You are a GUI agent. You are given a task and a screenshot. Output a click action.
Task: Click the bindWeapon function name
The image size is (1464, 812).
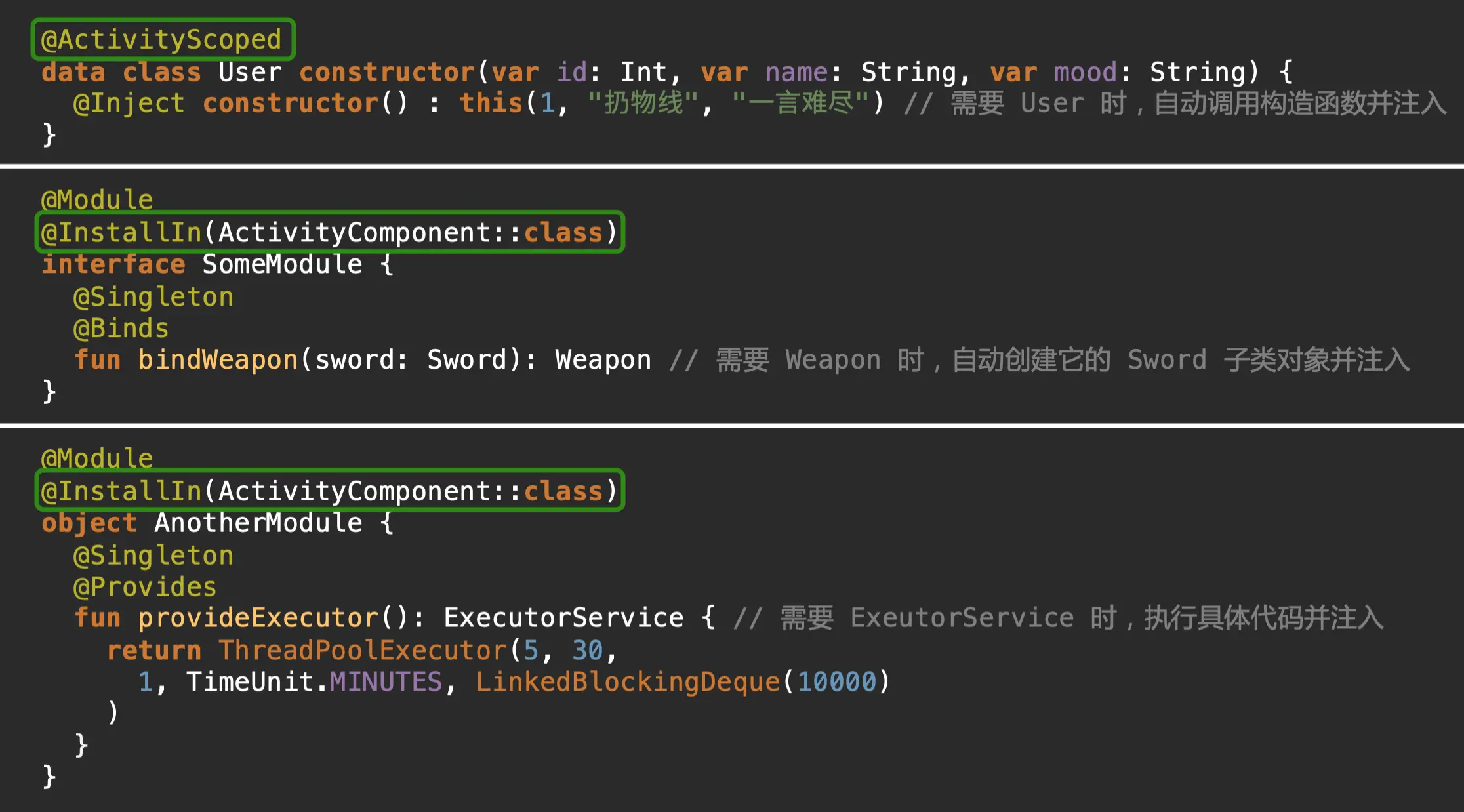[218, 360]
